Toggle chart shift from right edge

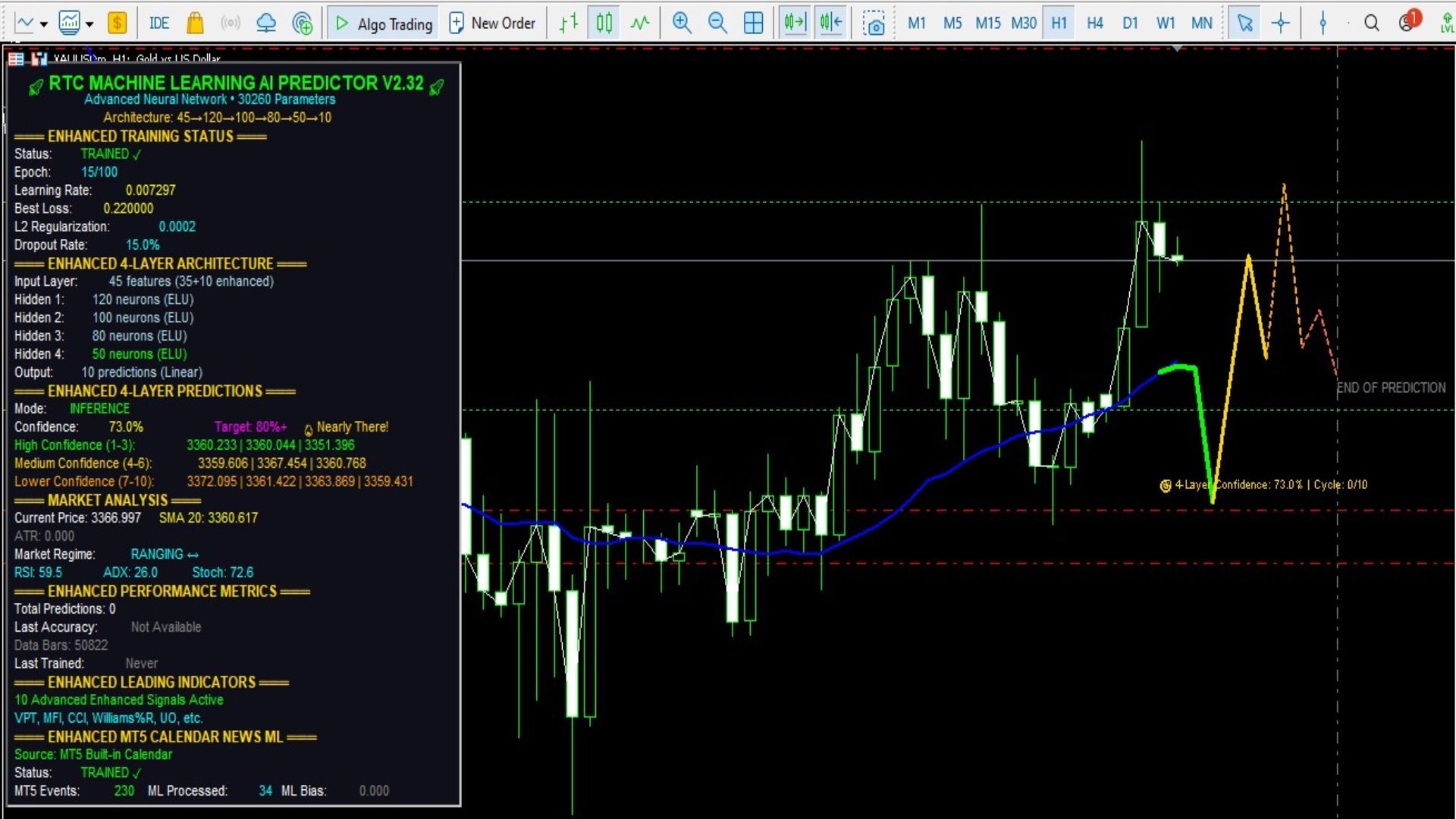830,23
